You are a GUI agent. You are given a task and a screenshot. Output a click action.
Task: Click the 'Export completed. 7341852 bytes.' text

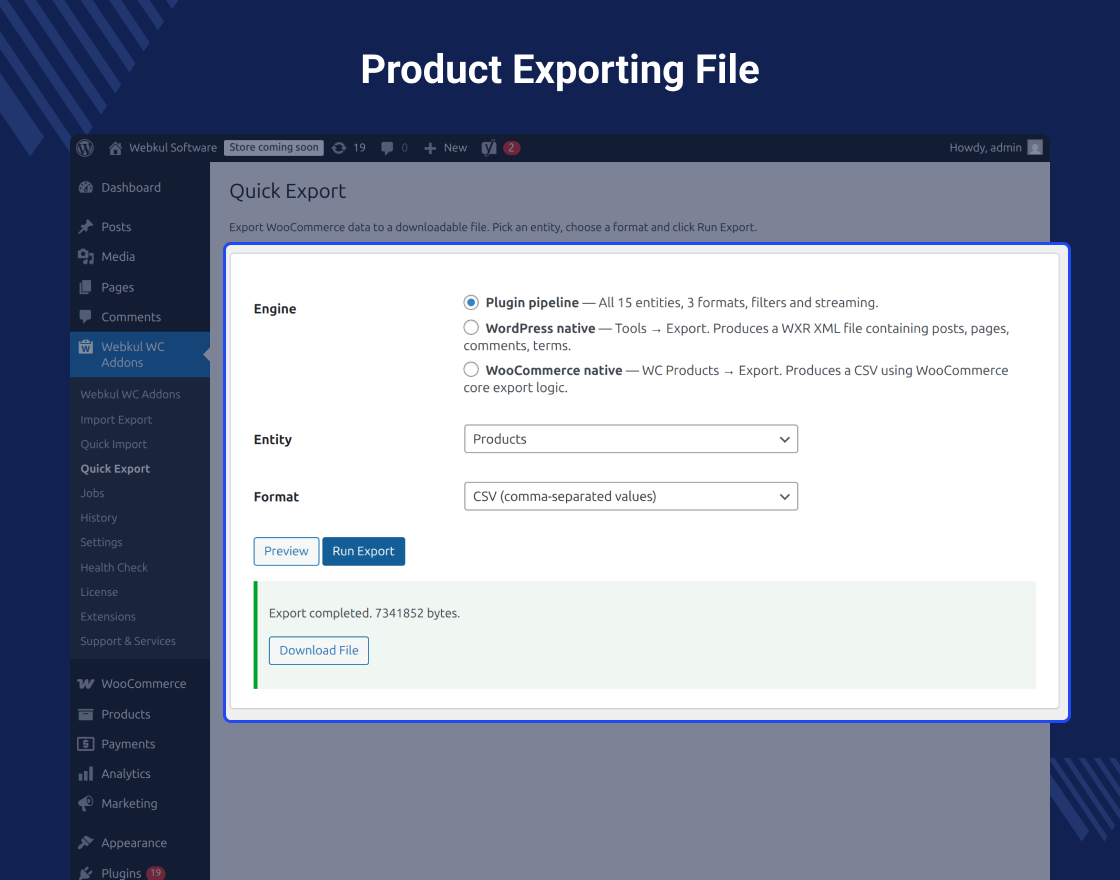(364, 613)
